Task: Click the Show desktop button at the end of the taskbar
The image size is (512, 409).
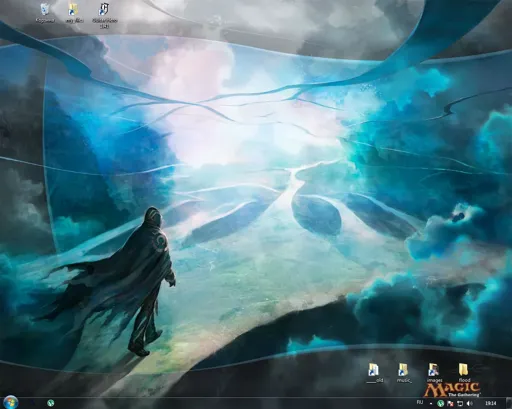Action: click(x=509, y=403)
